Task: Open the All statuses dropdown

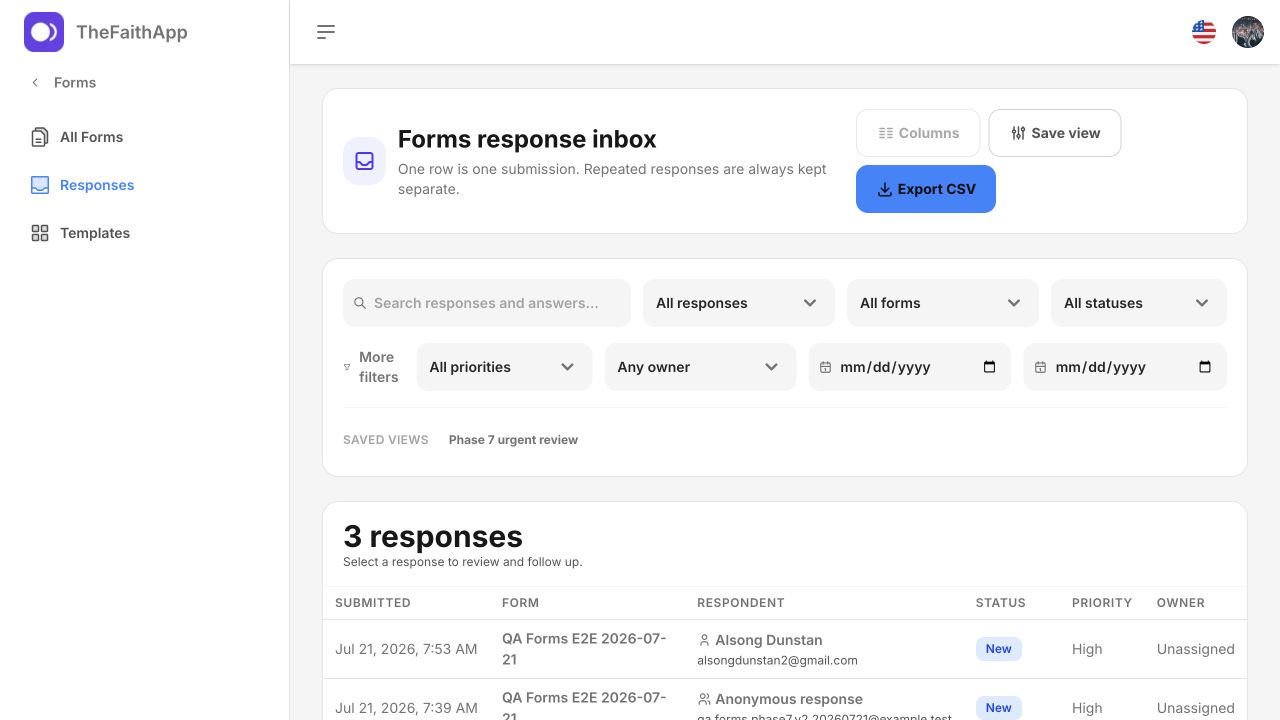Action: 1139,303
